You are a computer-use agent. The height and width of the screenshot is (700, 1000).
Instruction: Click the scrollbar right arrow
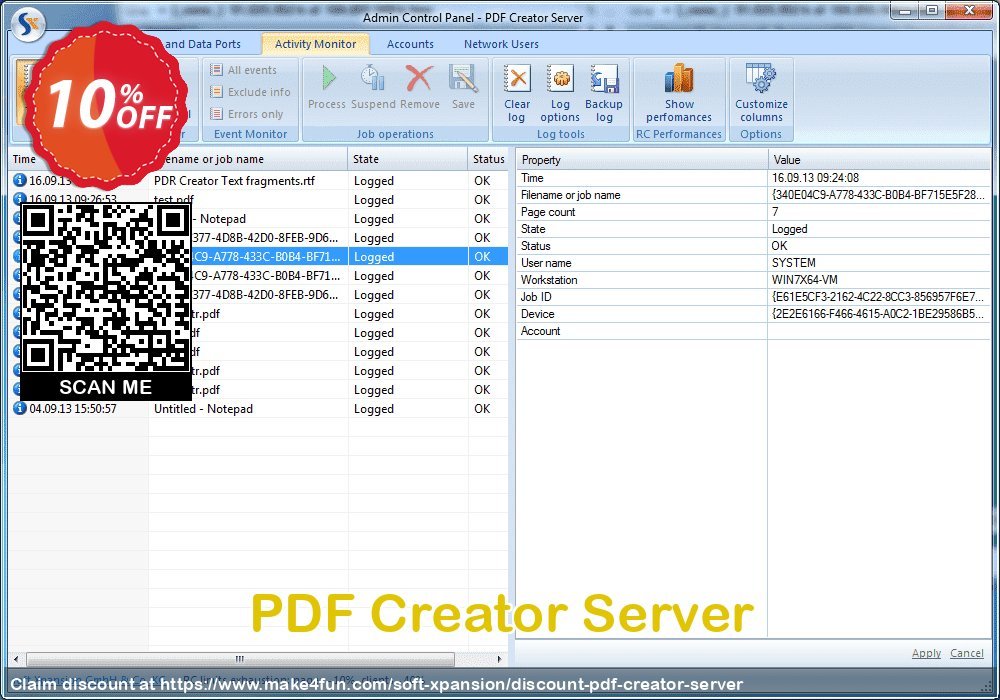coord(499,659)
